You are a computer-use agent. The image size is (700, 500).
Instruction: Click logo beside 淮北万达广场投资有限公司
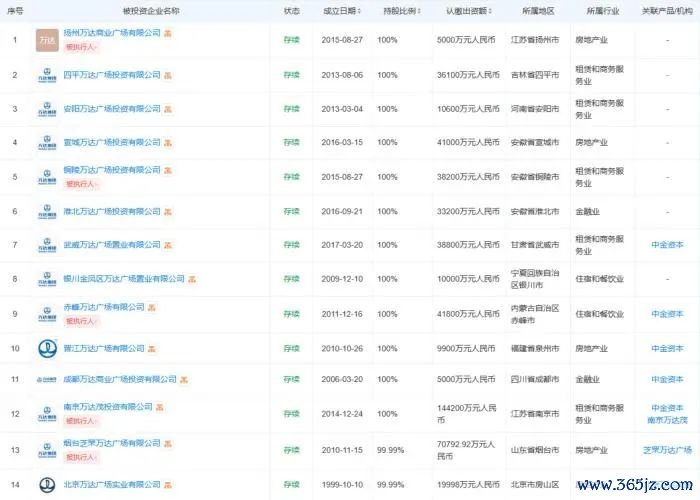(47, 211)
